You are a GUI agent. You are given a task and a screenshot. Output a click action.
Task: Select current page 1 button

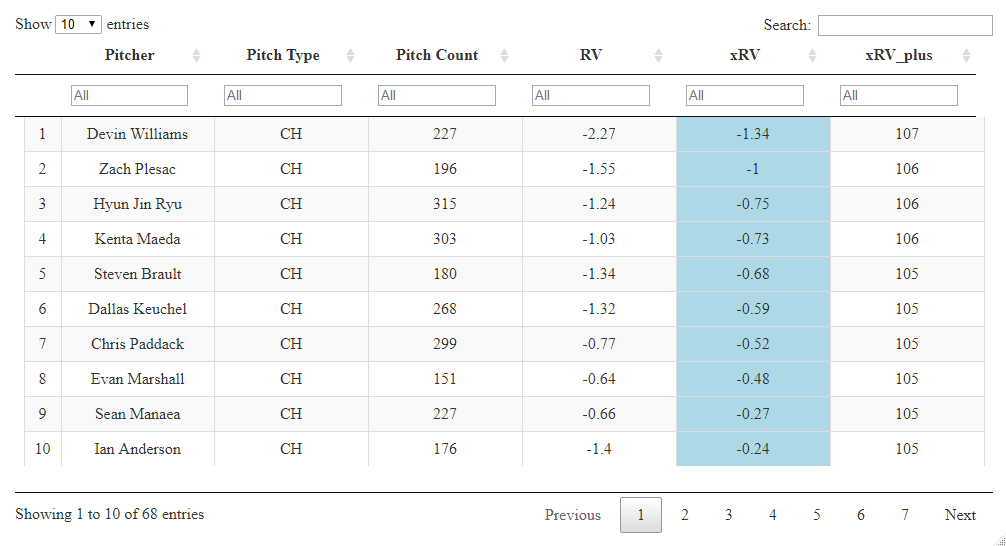pyautogui.click(x=641, y=515)
